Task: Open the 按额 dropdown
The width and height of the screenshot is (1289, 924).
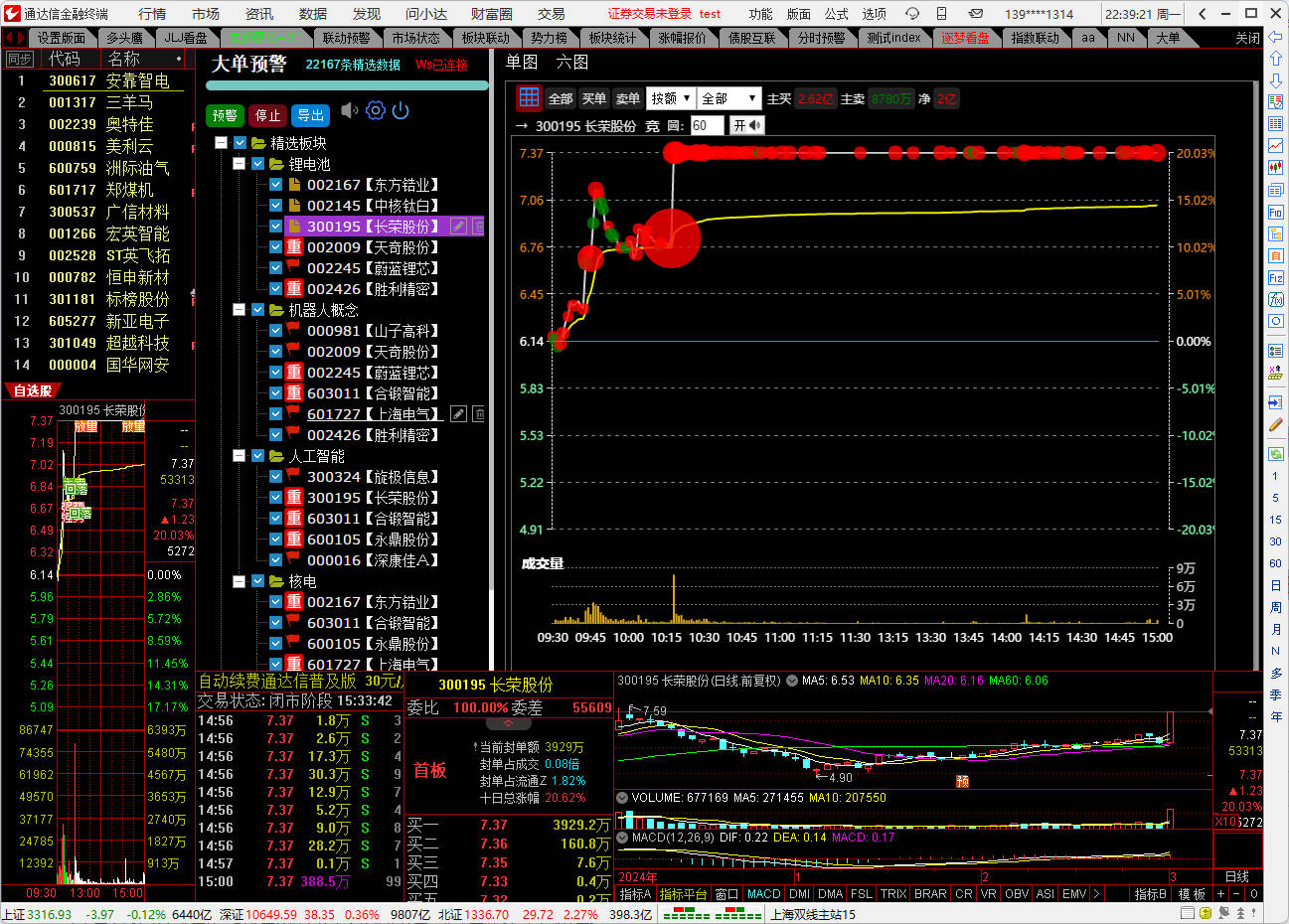Action: pos(671,98)
